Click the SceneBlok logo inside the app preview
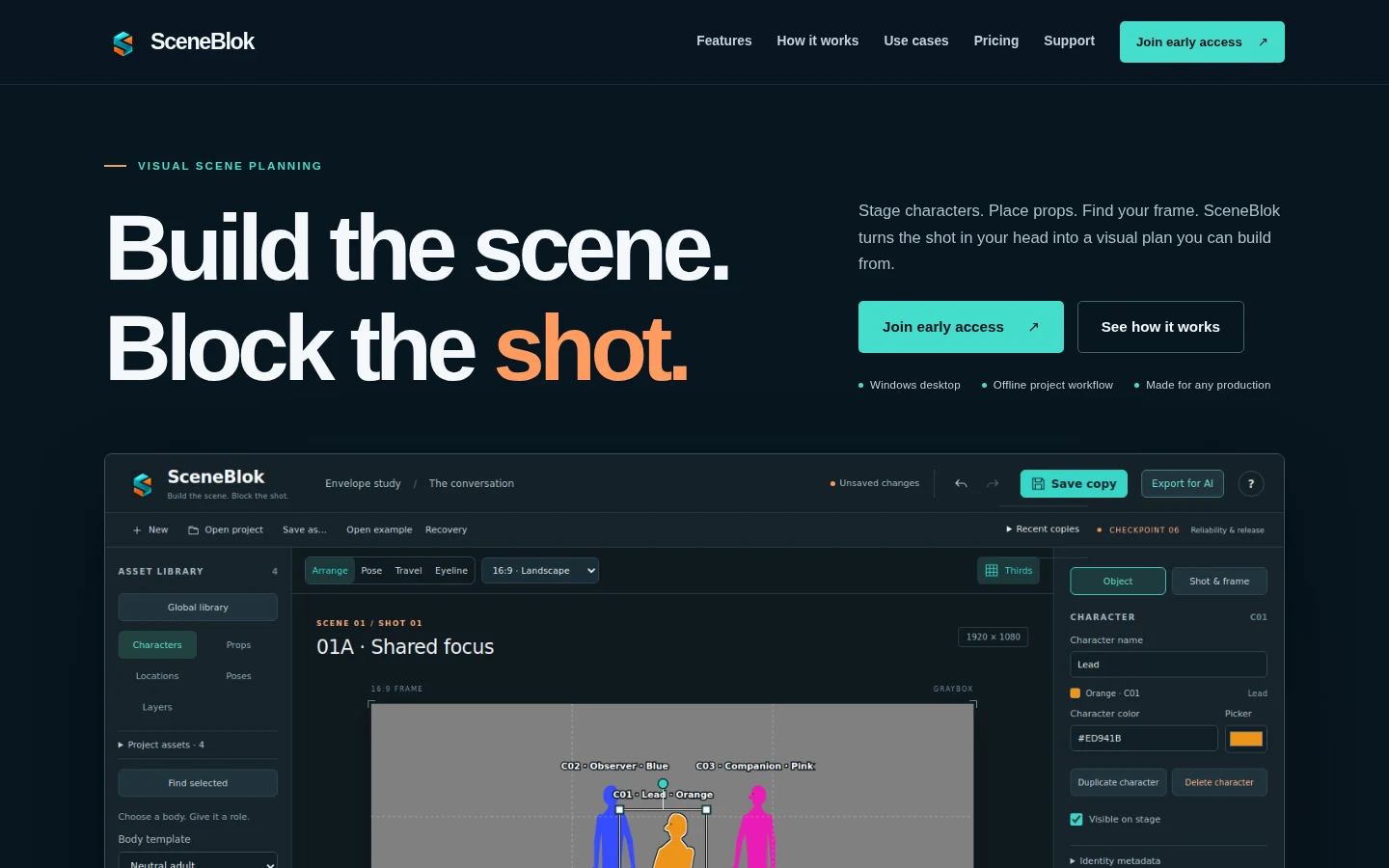 coord(210,483)
